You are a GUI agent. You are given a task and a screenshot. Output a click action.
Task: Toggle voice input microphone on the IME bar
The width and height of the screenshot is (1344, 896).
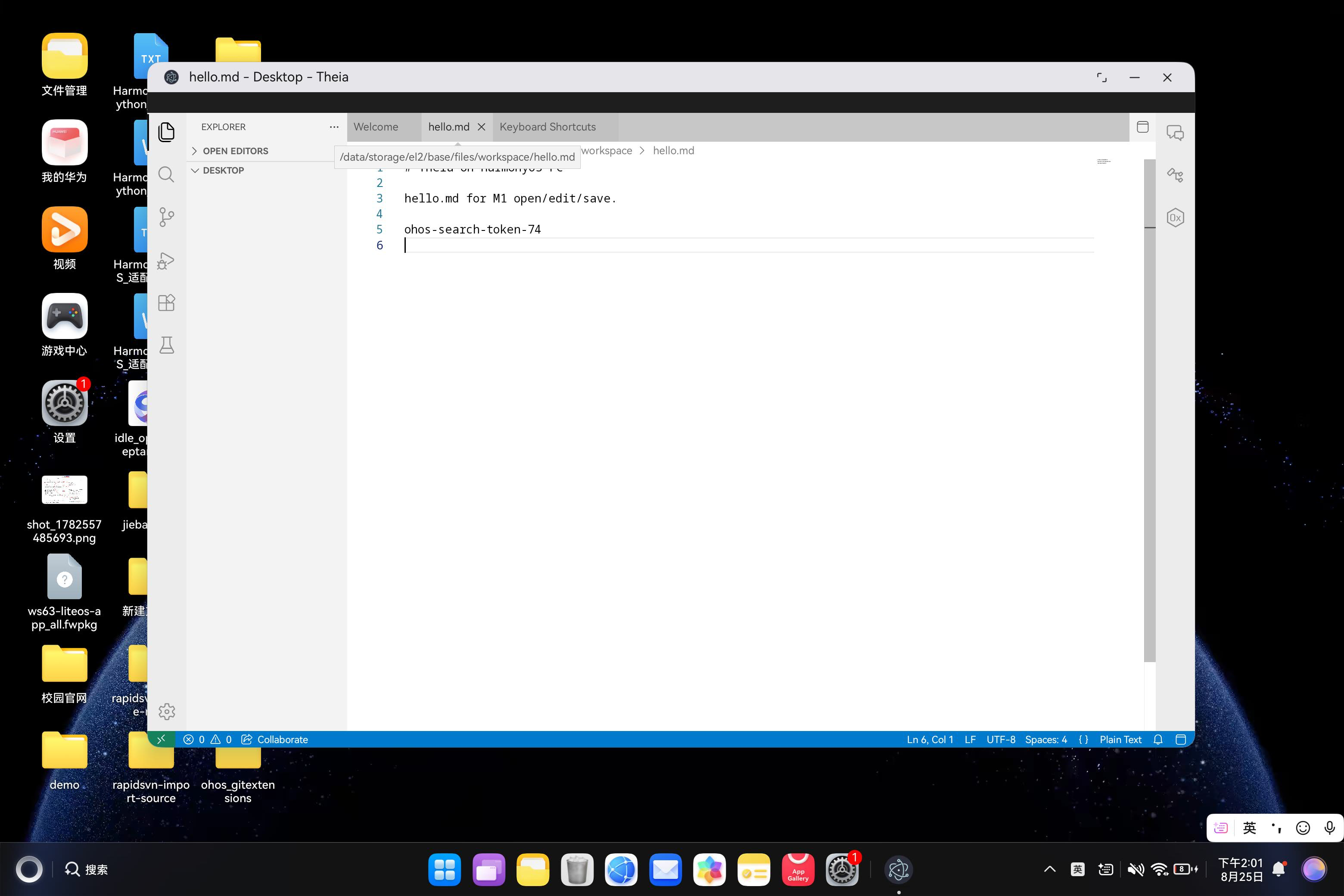1329,828
